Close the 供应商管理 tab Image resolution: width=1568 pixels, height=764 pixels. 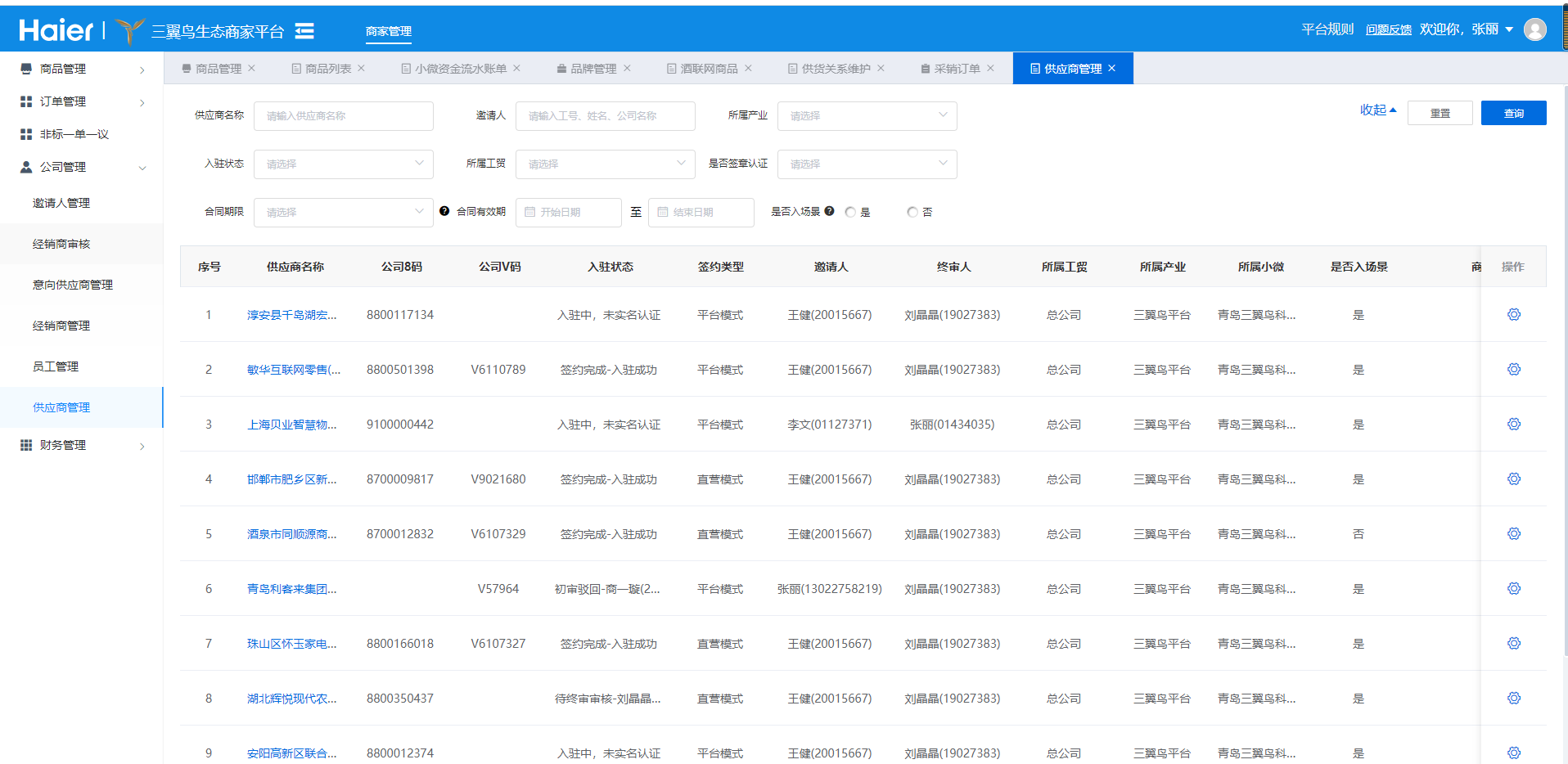click(x=1111, y=68)
